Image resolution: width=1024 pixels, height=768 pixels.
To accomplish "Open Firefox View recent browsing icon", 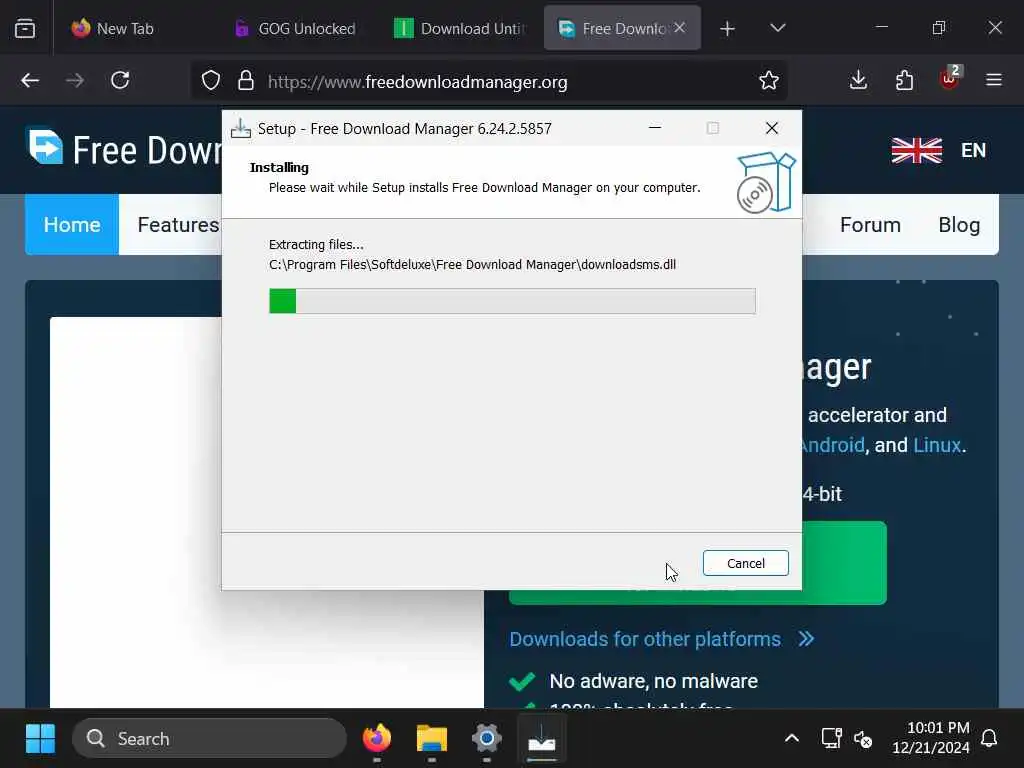I will (x=25, y=29).
